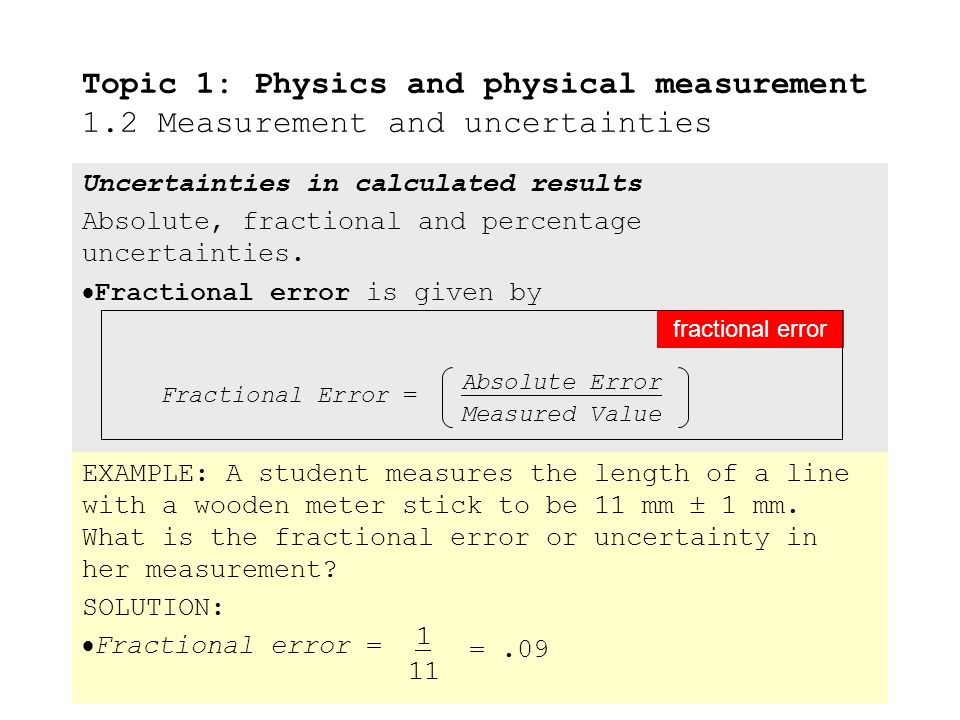The width and height of the screenshot is (960, 720).
Task: Click the word 'EXAMPLE:' in yellow box
Action: [145, 474]
